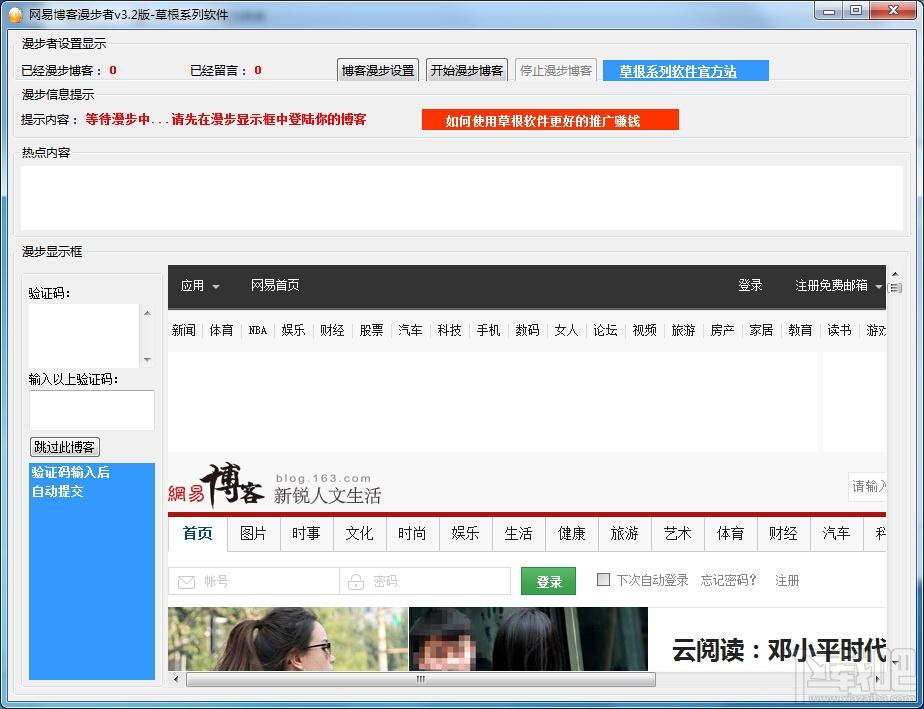Click 验证码 box scroll down arrow
Screen dimensions: 924x709
click(x=147, y=360)
